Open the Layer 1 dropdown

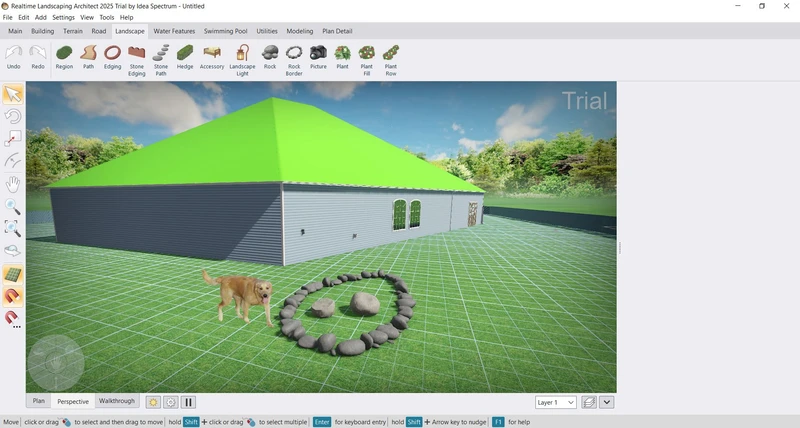(556, 402)
